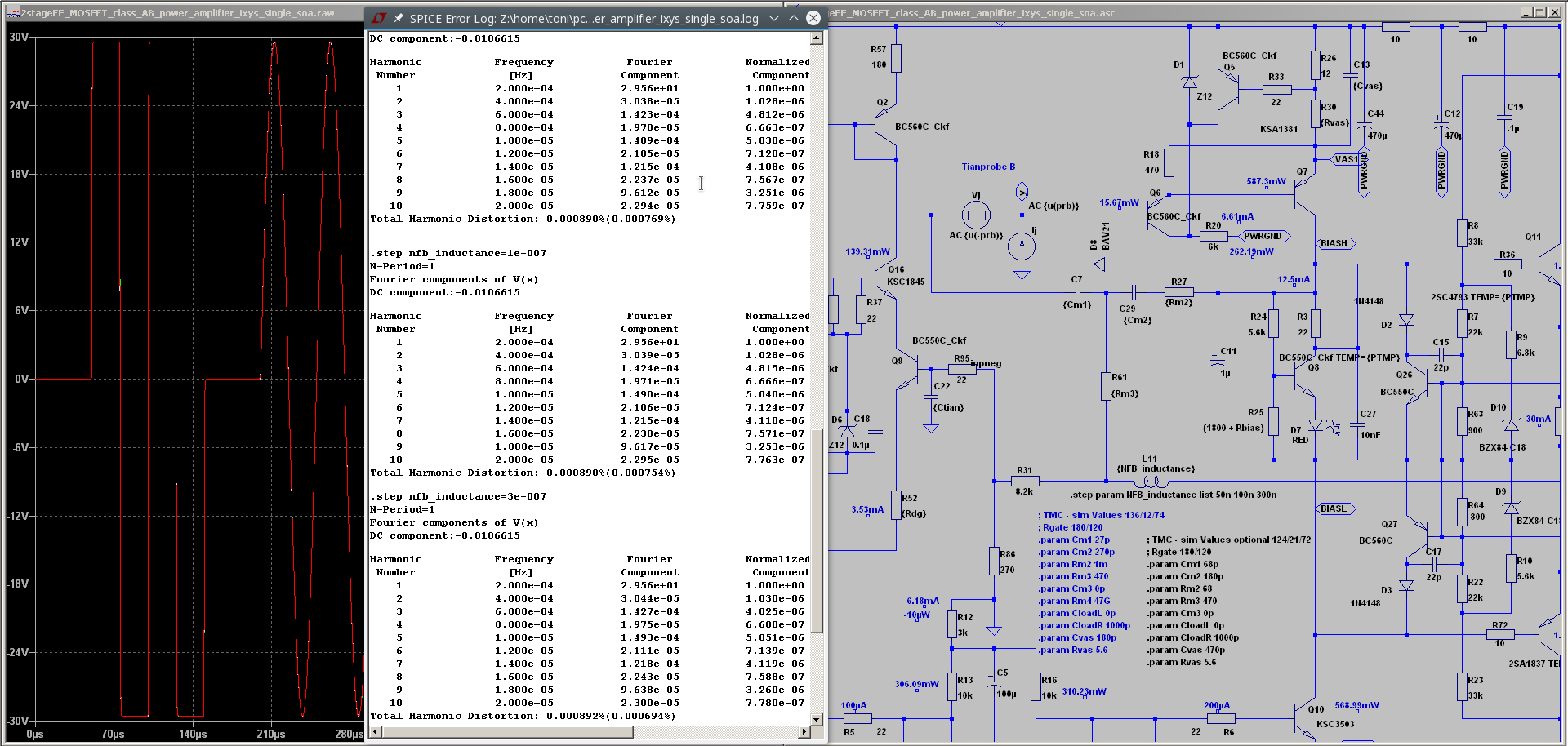Click the BIASL net label flag
Viewport: 1568px width, 746px height.
point(1335,508)
